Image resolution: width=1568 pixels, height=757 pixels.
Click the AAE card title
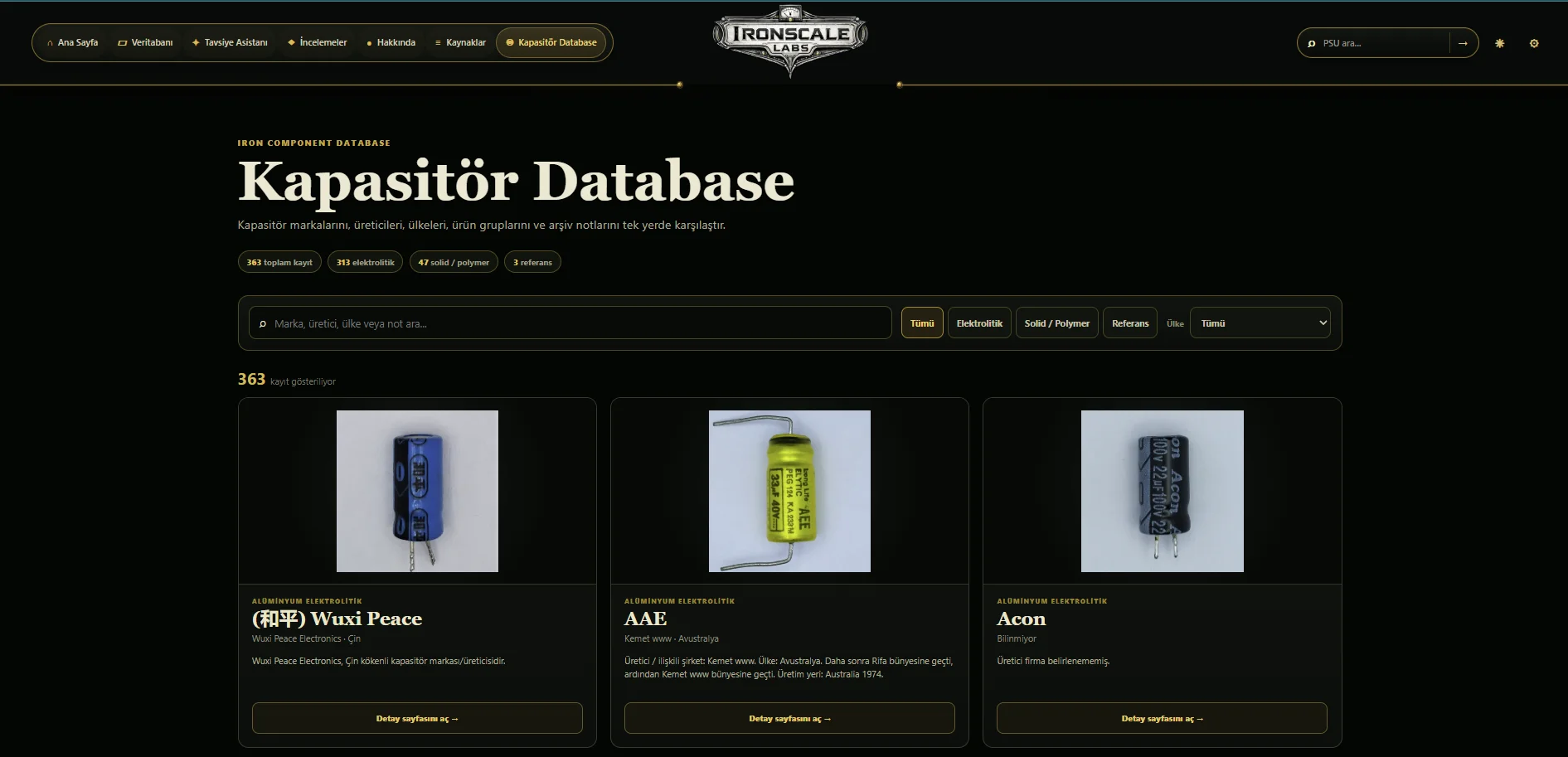645,619
